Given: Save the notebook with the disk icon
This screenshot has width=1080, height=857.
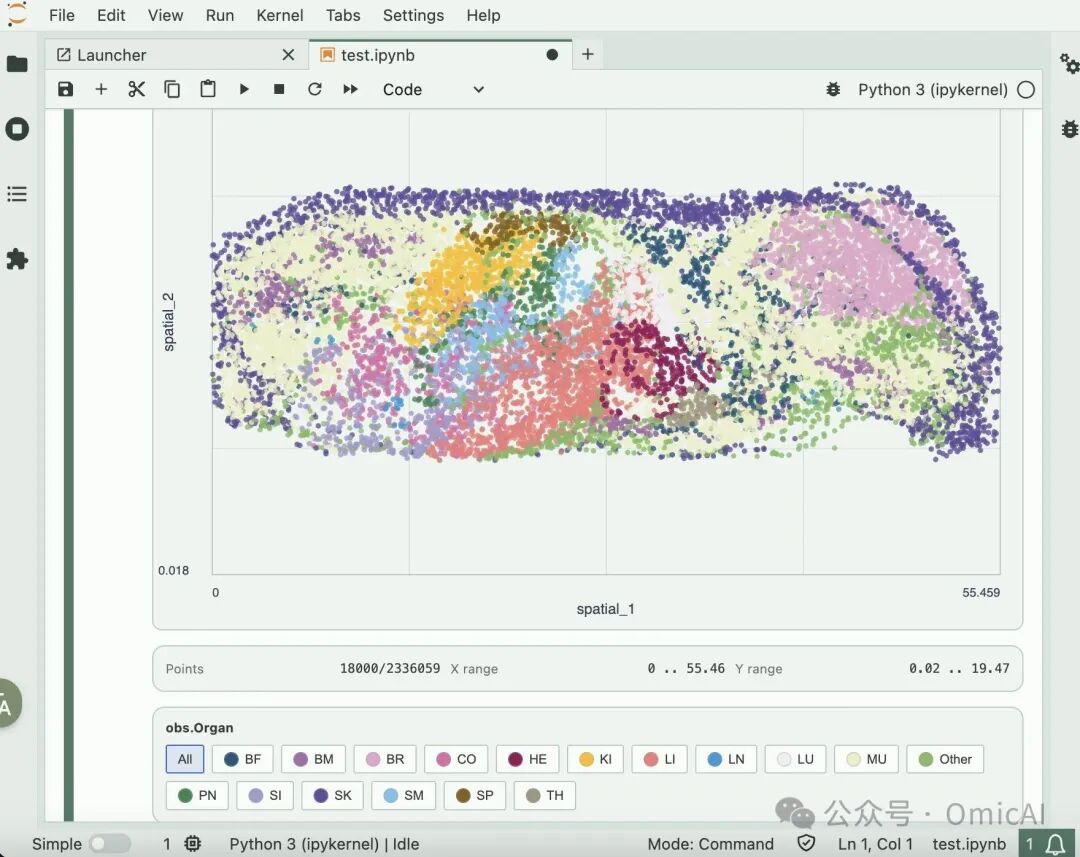Looking at the screenshot, I should click(65, 90).
